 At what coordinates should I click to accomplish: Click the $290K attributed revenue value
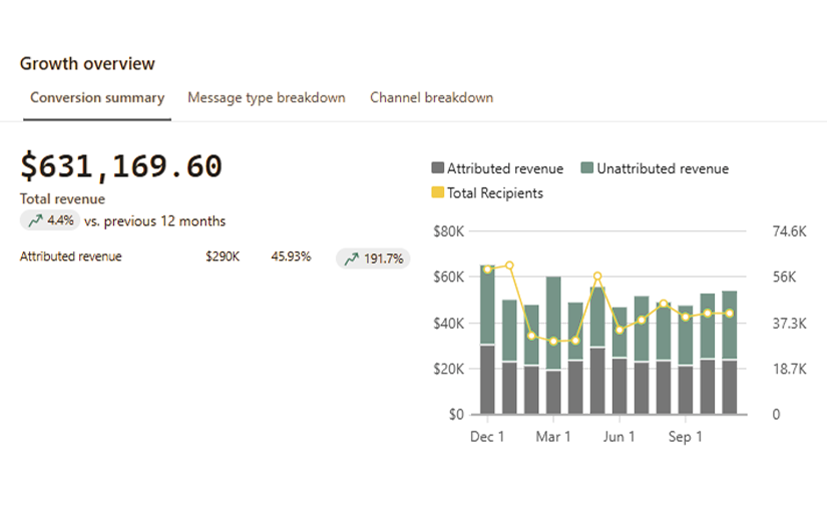coord(222,257)
